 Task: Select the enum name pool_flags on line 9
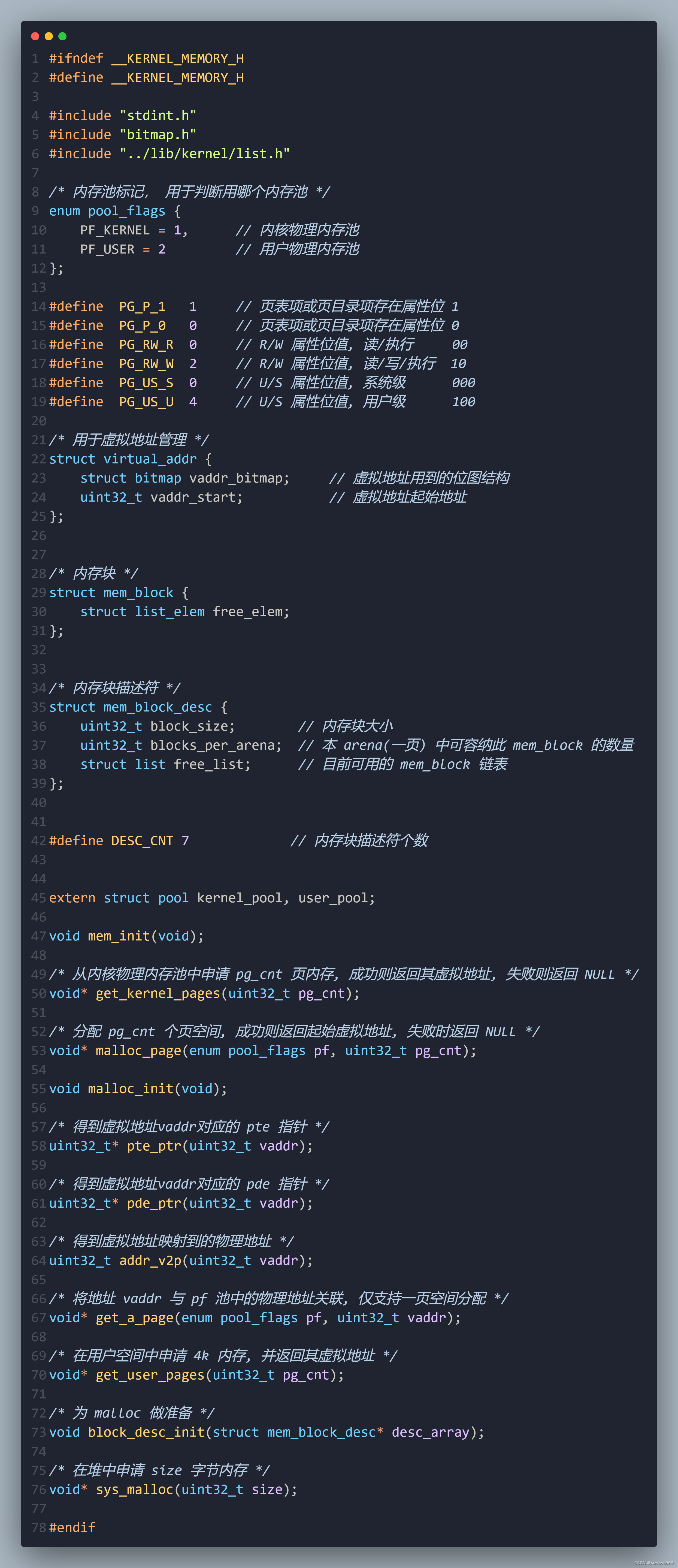pos(127,211)
